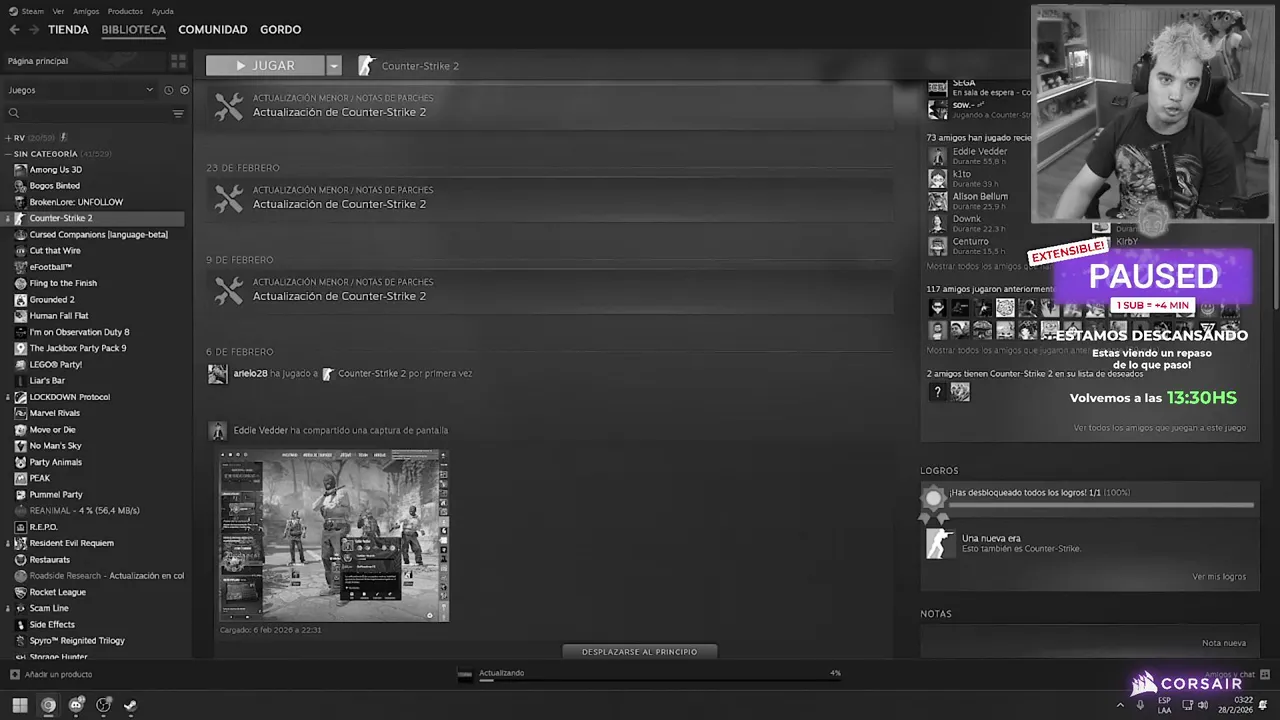Go forward with the right arrow
The height and width of the screenshot is (720, 1280).
click(34, 30)
